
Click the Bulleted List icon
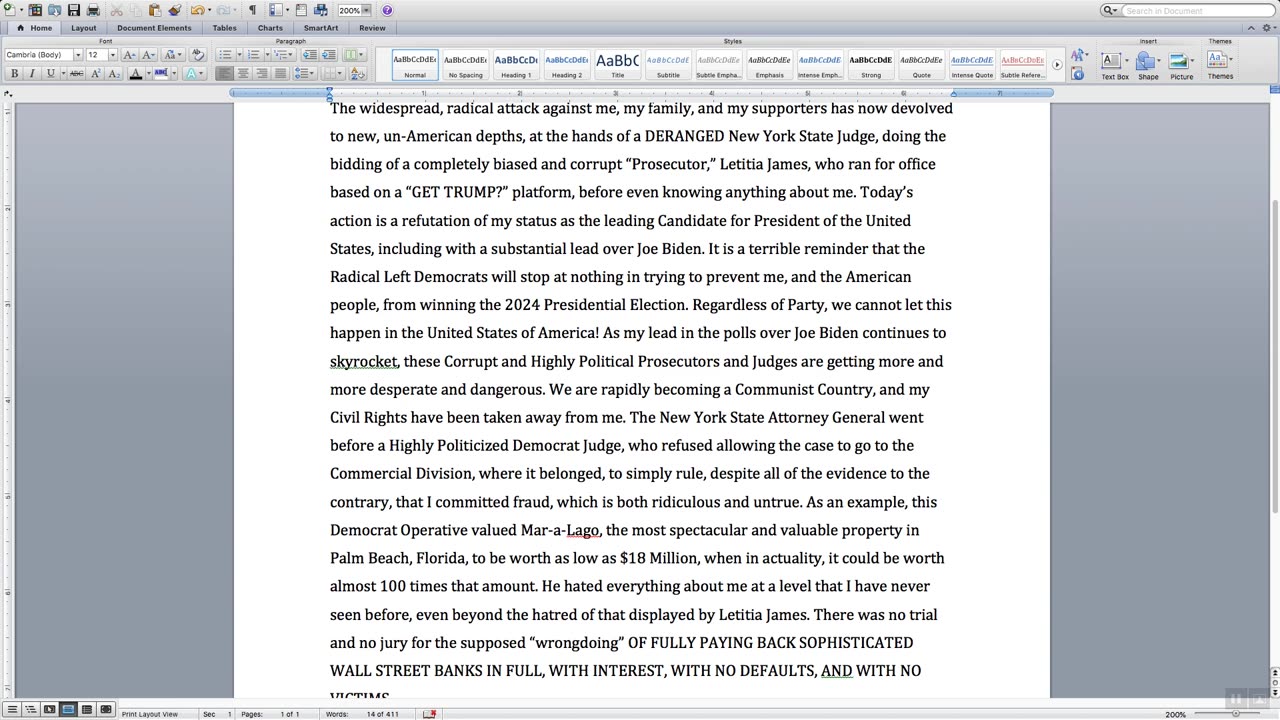[225, 55]
